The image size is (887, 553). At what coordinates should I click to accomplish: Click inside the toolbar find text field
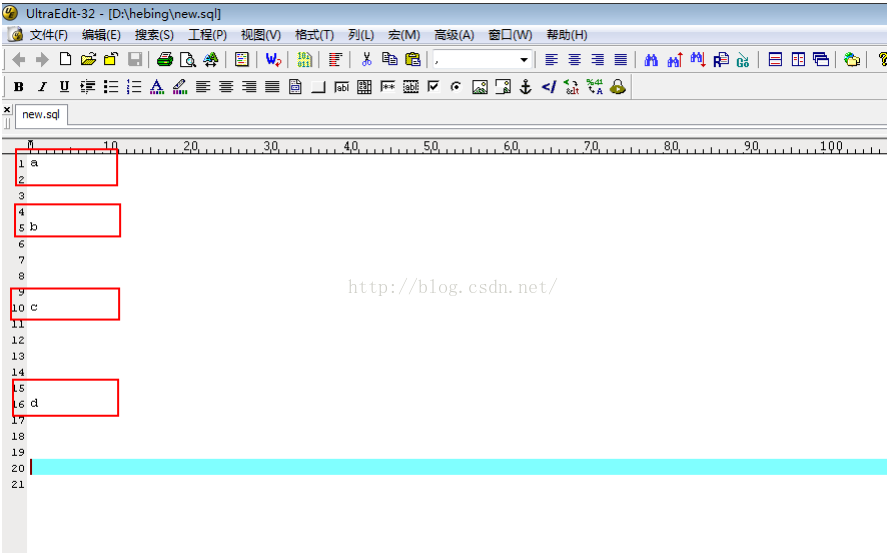[475, 59]
